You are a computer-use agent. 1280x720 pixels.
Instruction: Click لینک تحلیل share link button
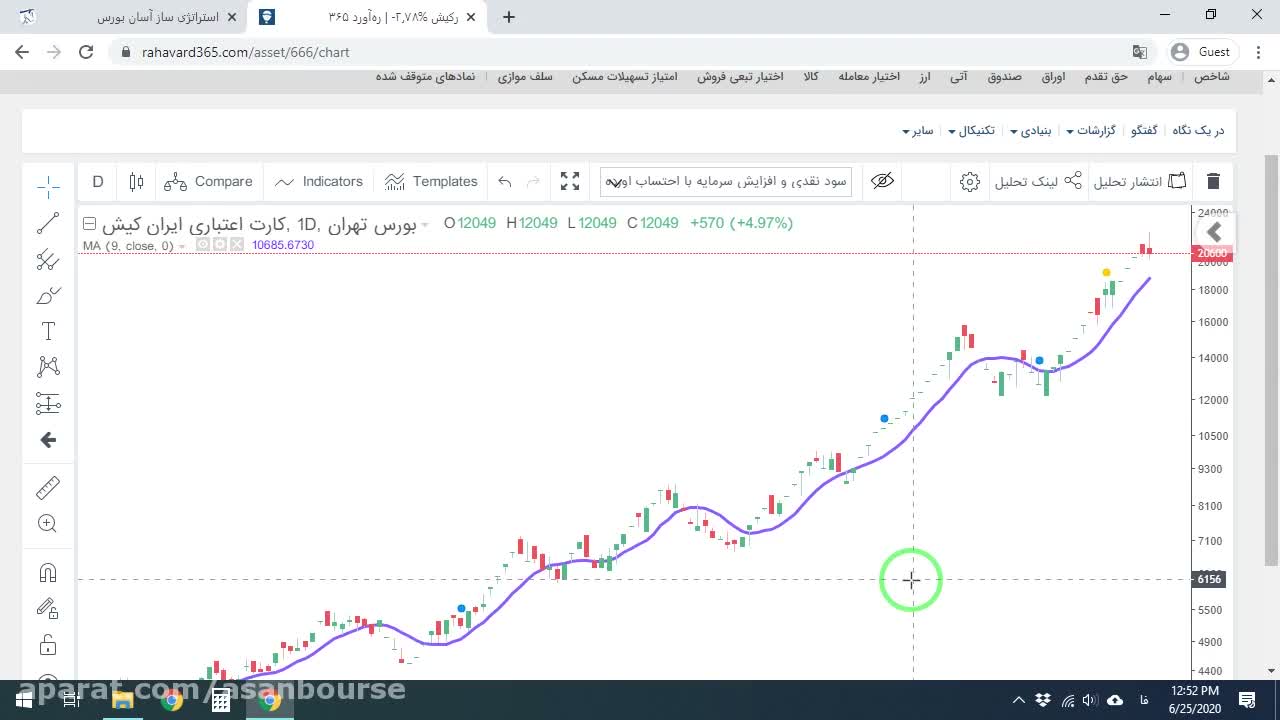click(1038, 181)
